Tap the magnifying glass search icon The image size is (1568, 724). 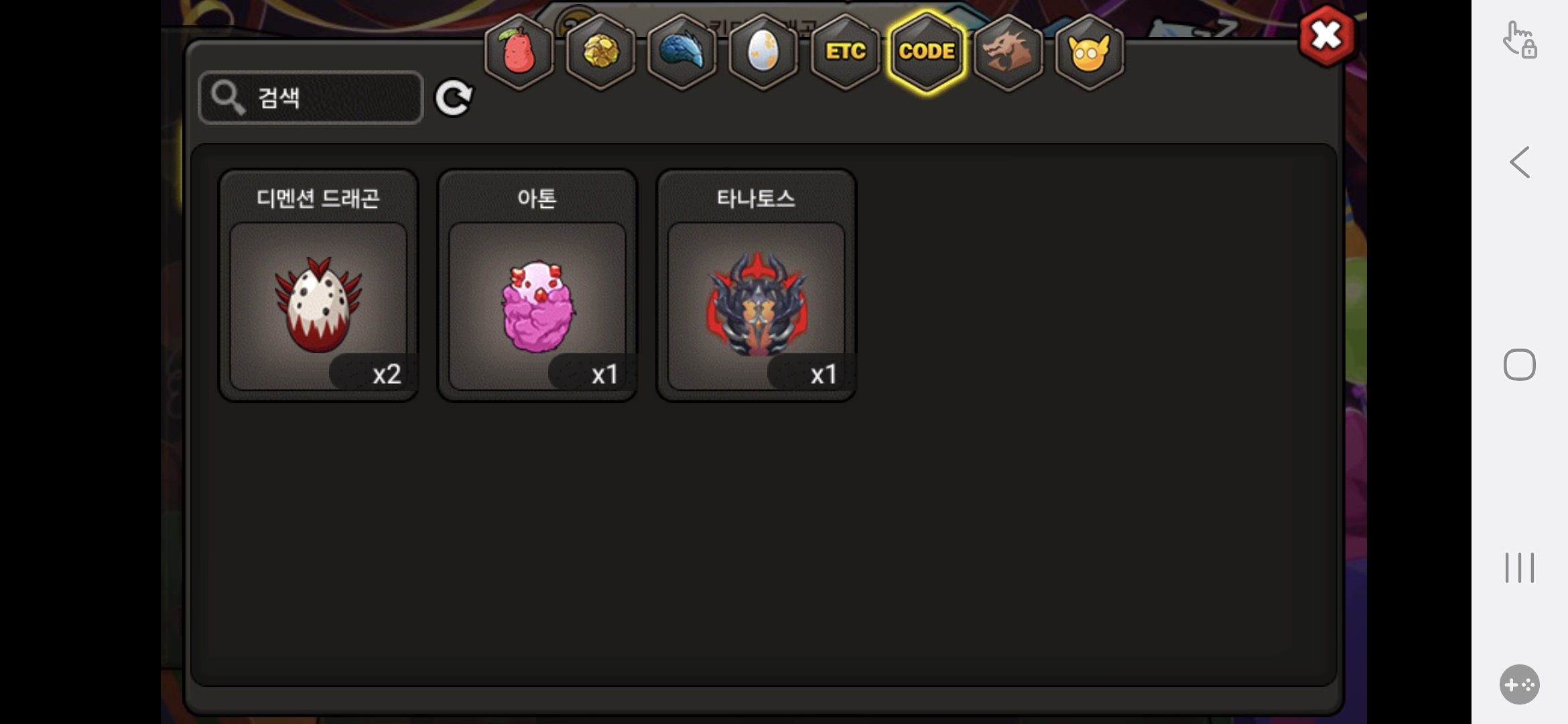tap(228, 98)
